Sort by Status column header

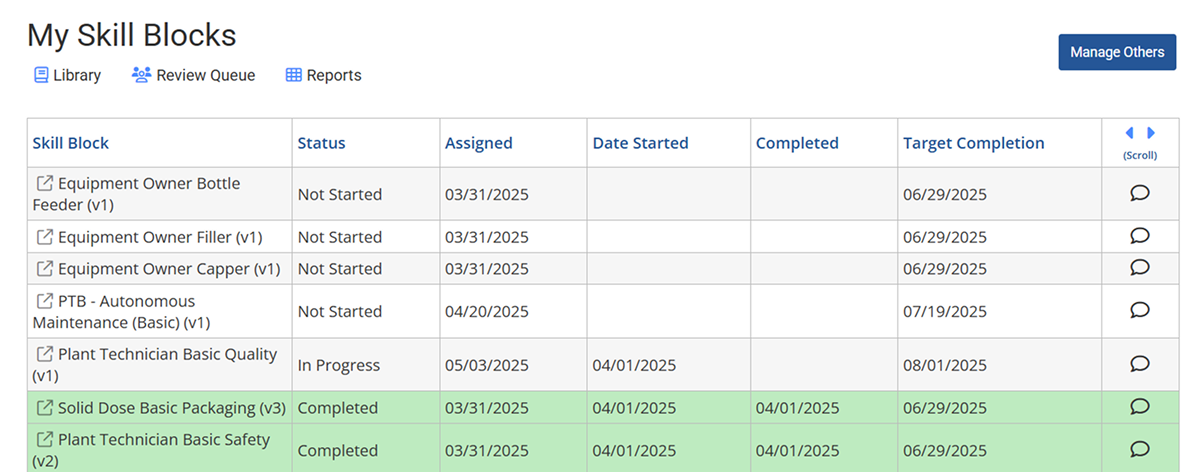(321, 143)
